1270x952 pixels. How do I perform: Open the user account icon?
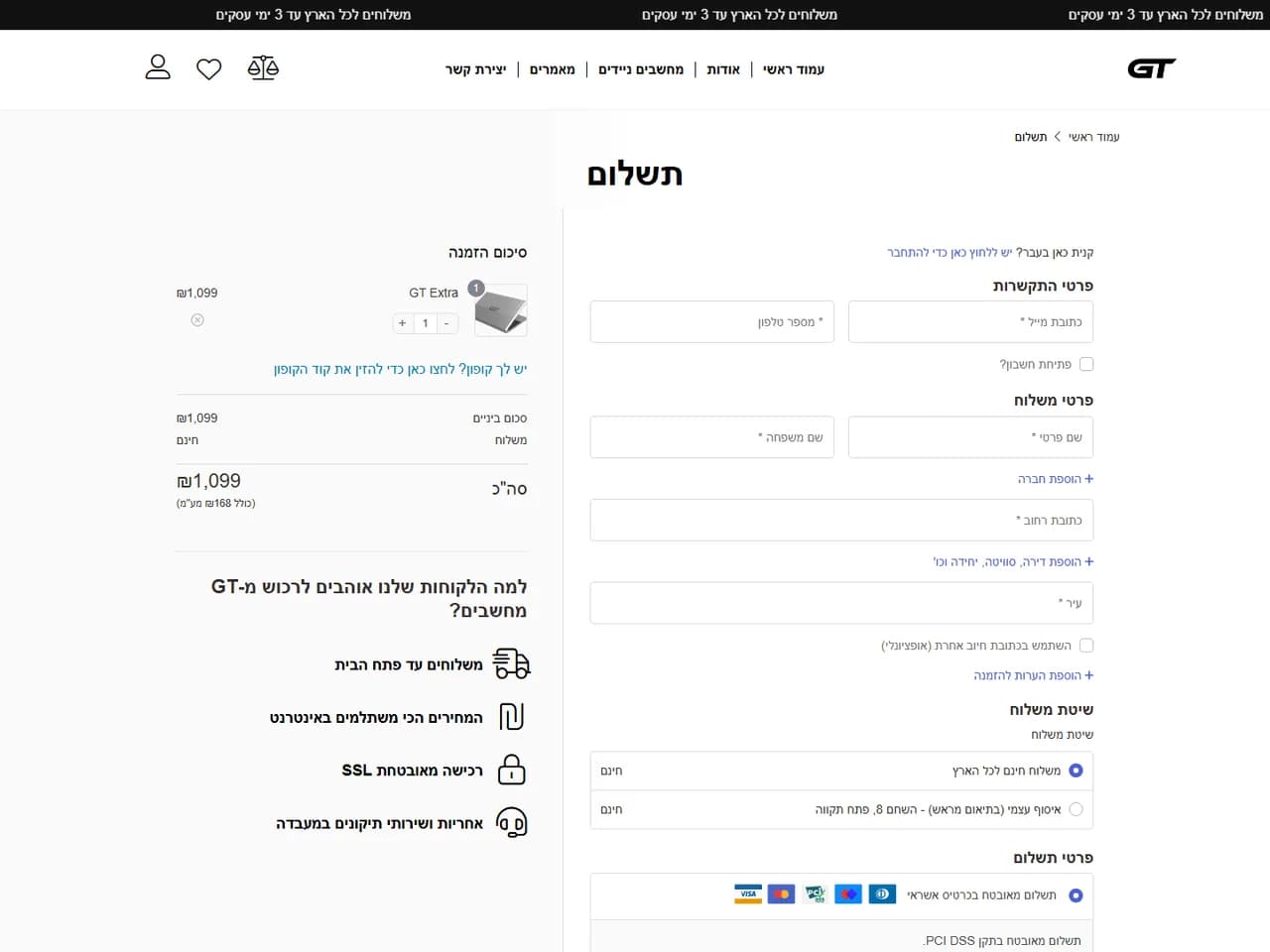coord(158,67)
